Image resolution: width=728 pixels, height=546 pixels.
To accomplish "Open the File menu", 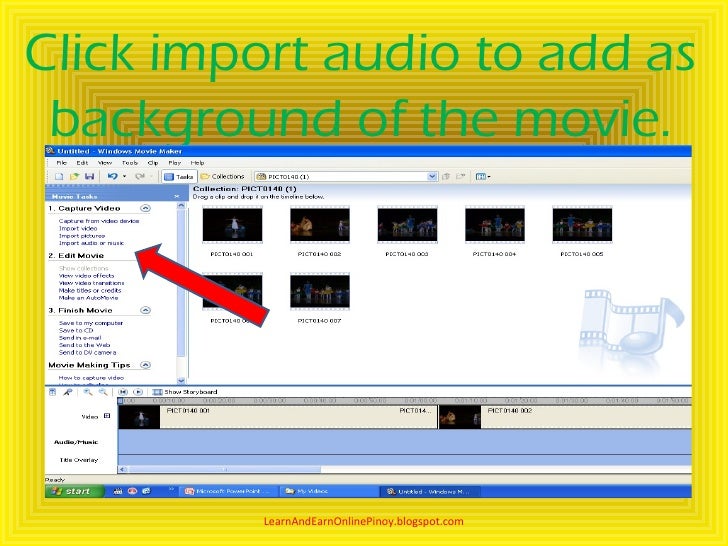I will click(62, 163).
